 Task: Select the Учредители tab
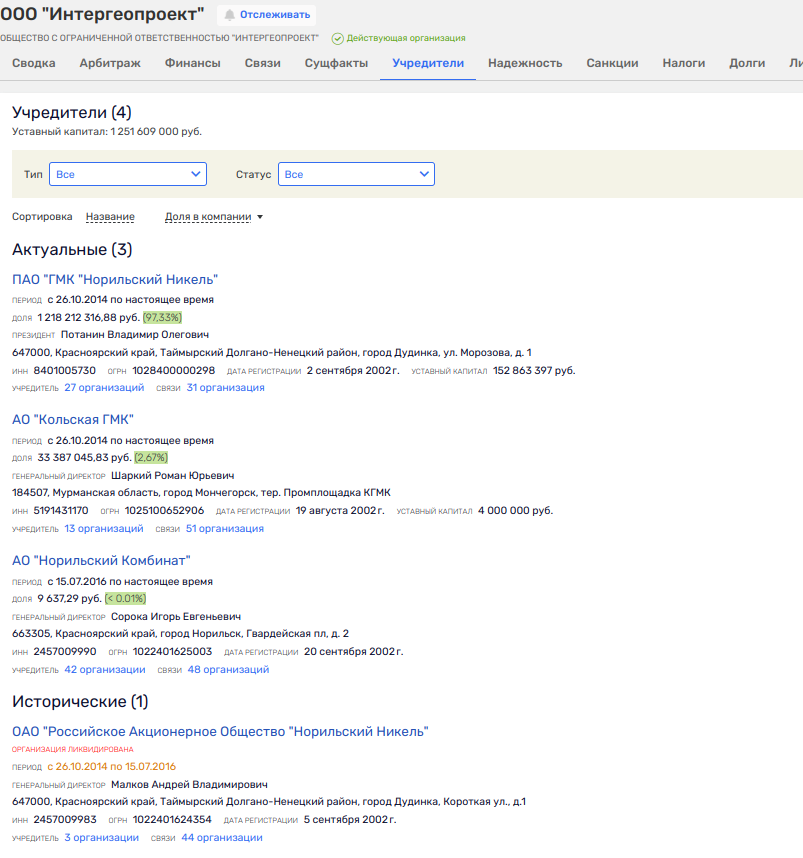(x=428, y=63)
